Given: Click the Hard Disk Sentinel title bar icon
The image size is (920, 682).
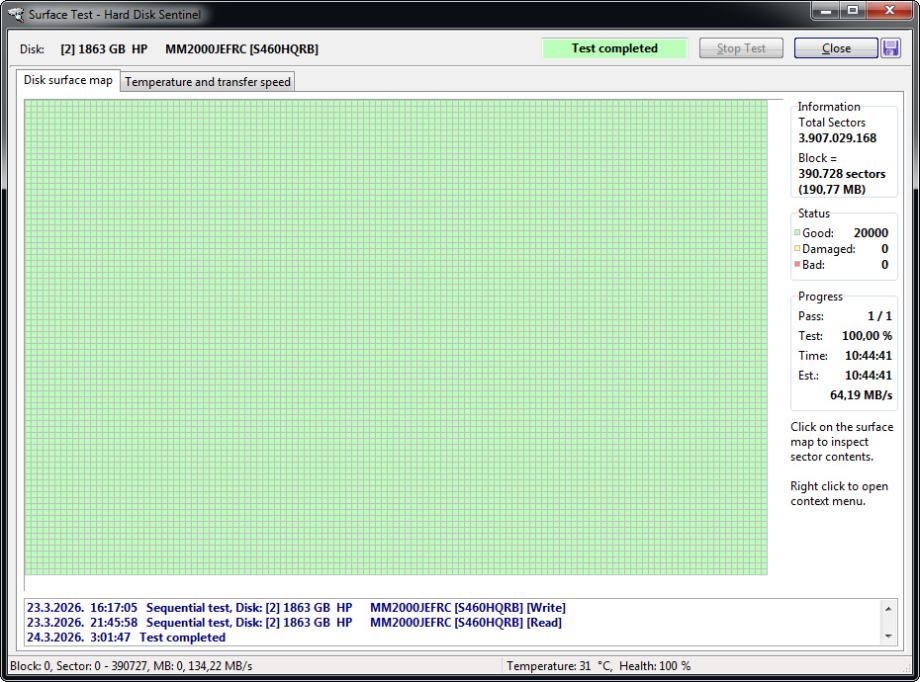Looking at the screenshot, I should tap(16, 14).
